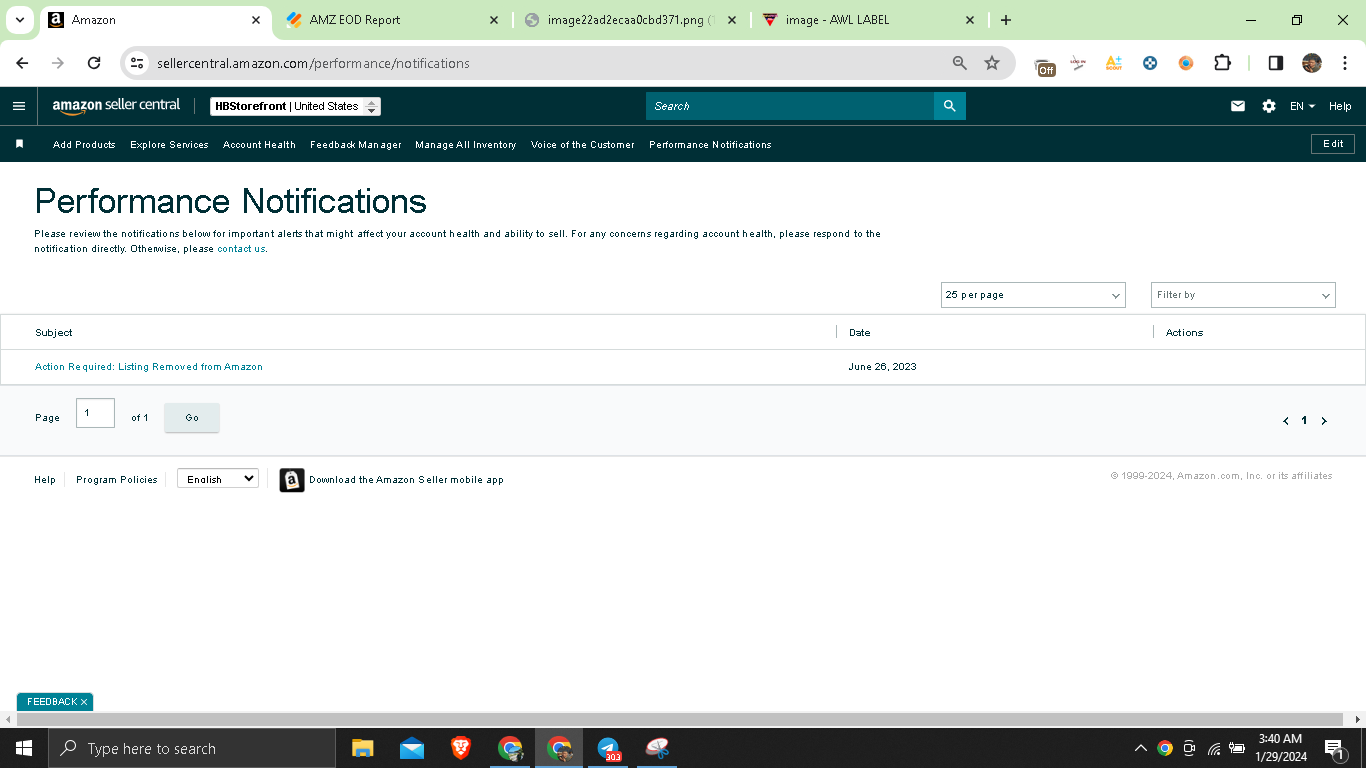Expand the 25 per page dropdown

[x=1033, y=295]
